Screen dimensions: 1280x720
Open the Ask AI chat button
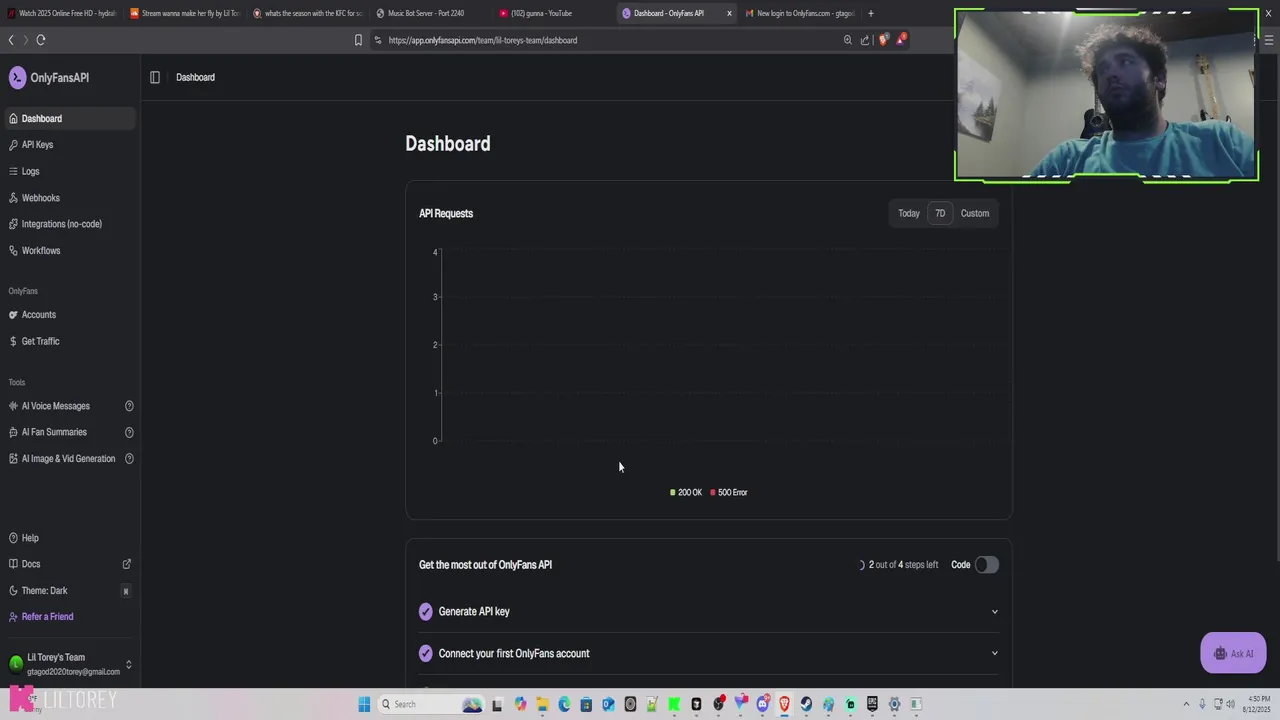1233,654
